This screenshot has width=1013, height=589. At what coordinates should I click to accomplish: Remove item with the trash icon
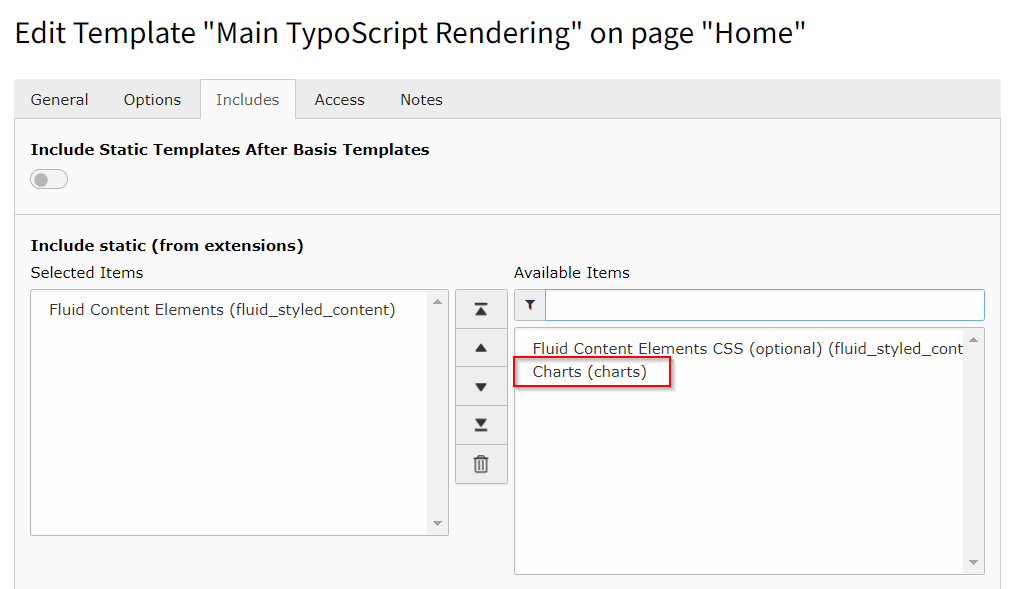point(481,463)
